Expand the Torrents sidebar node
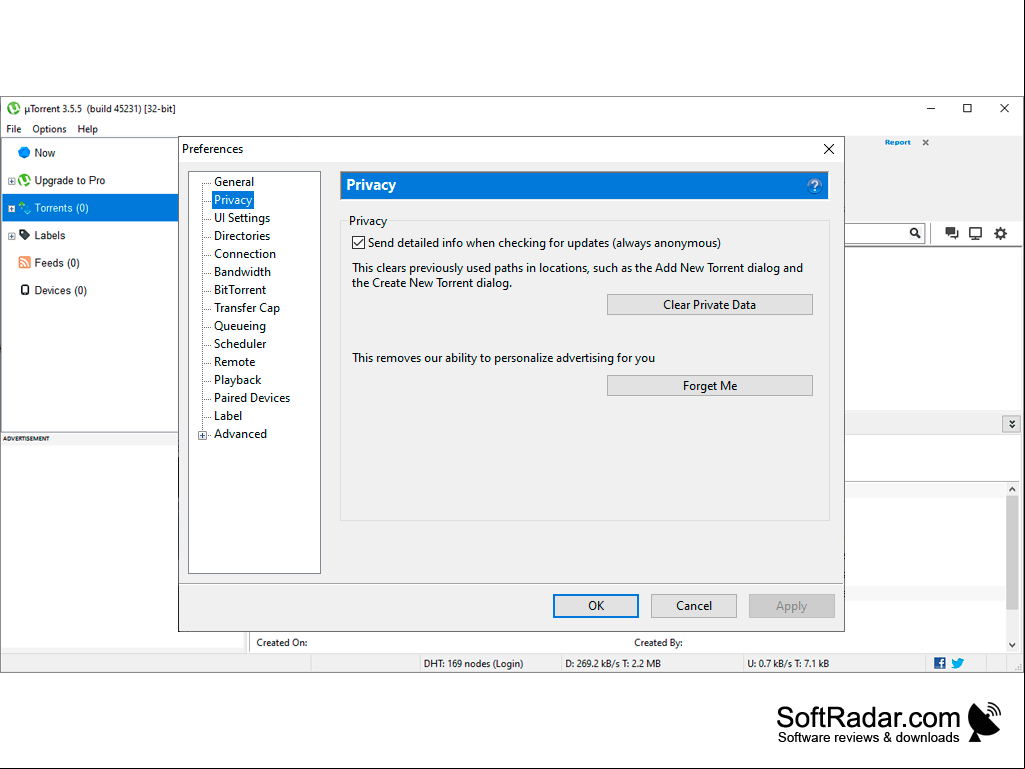The height and width of the screenshot is (769, 1025). click(11, 209)
